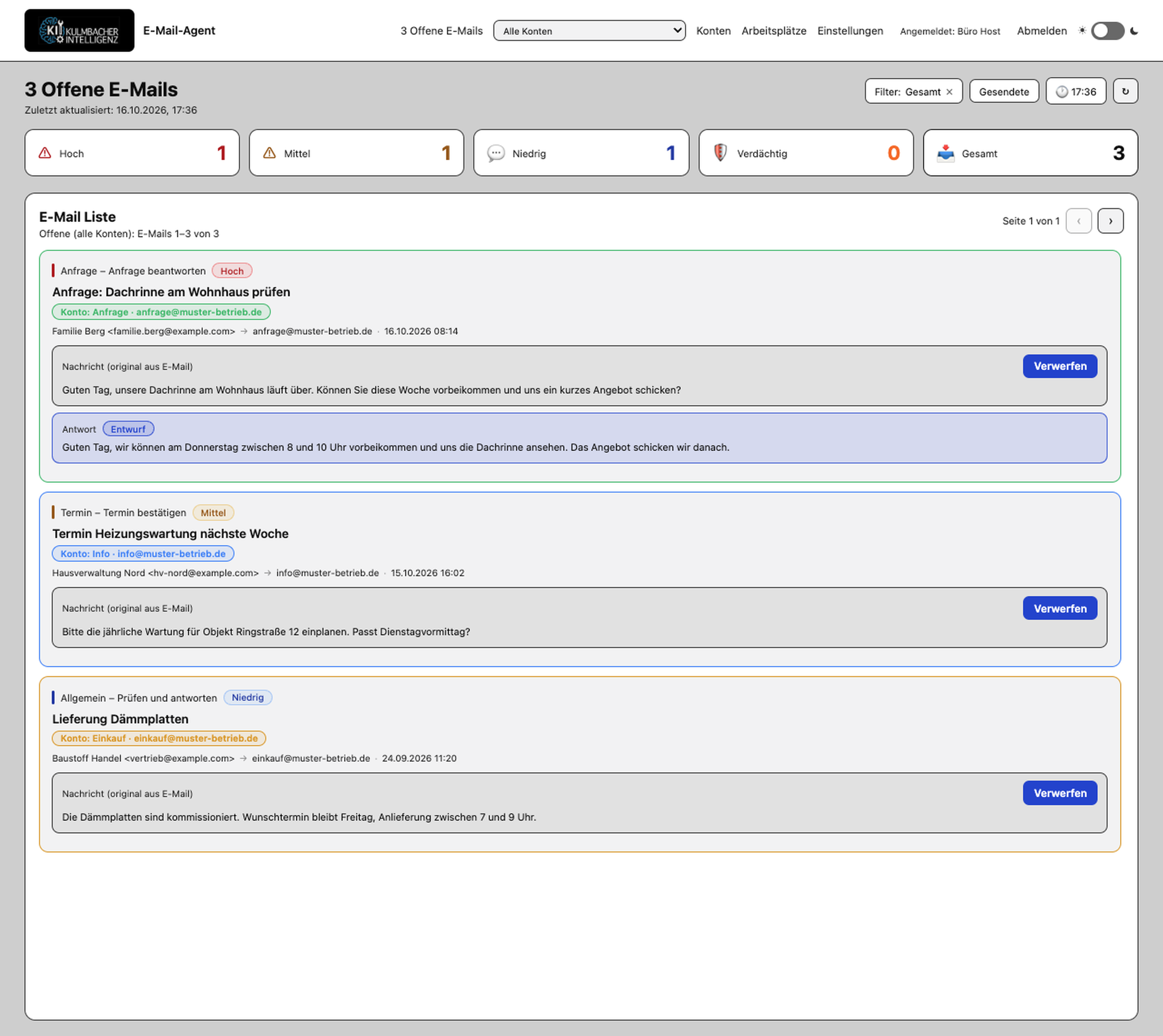Open the Alle Konten dropdown

point(589,31)
